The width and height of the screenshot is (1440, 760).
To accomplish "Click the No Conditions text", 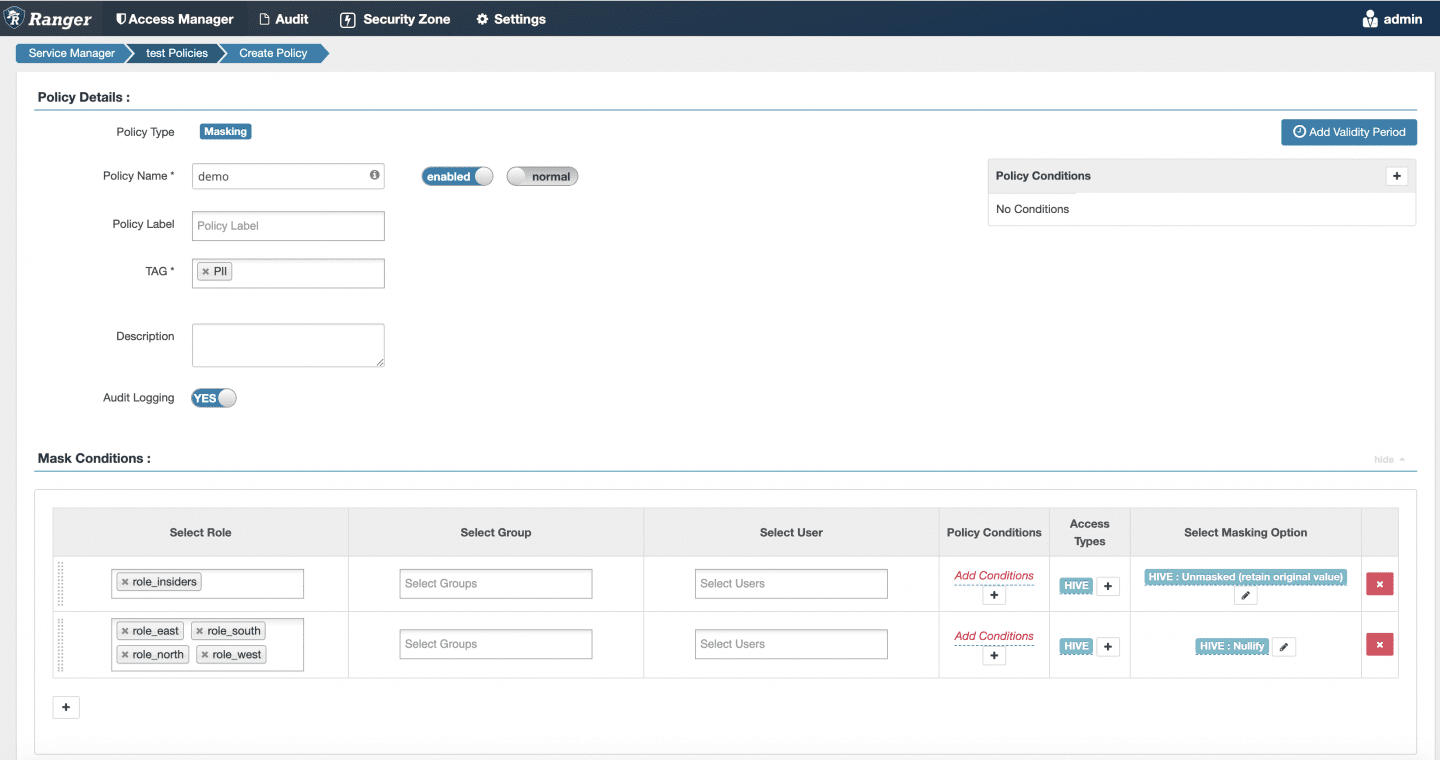I will (1032, 209).
